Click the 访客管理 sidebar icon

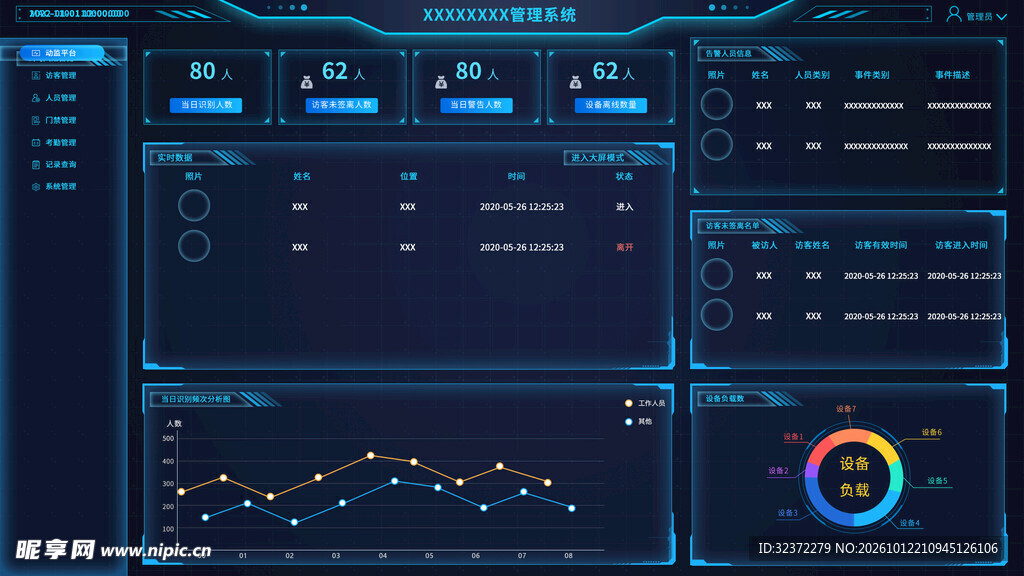pyautogui.click(x=36, y=76)
